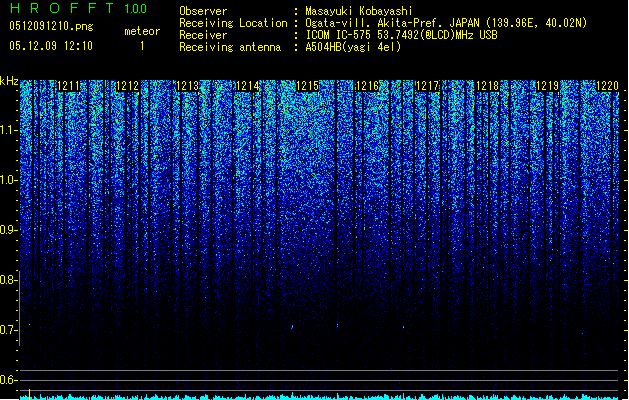Click the Receiving Location value text
This screenshot has height=400, width=629.
click(x=446, y=23)
